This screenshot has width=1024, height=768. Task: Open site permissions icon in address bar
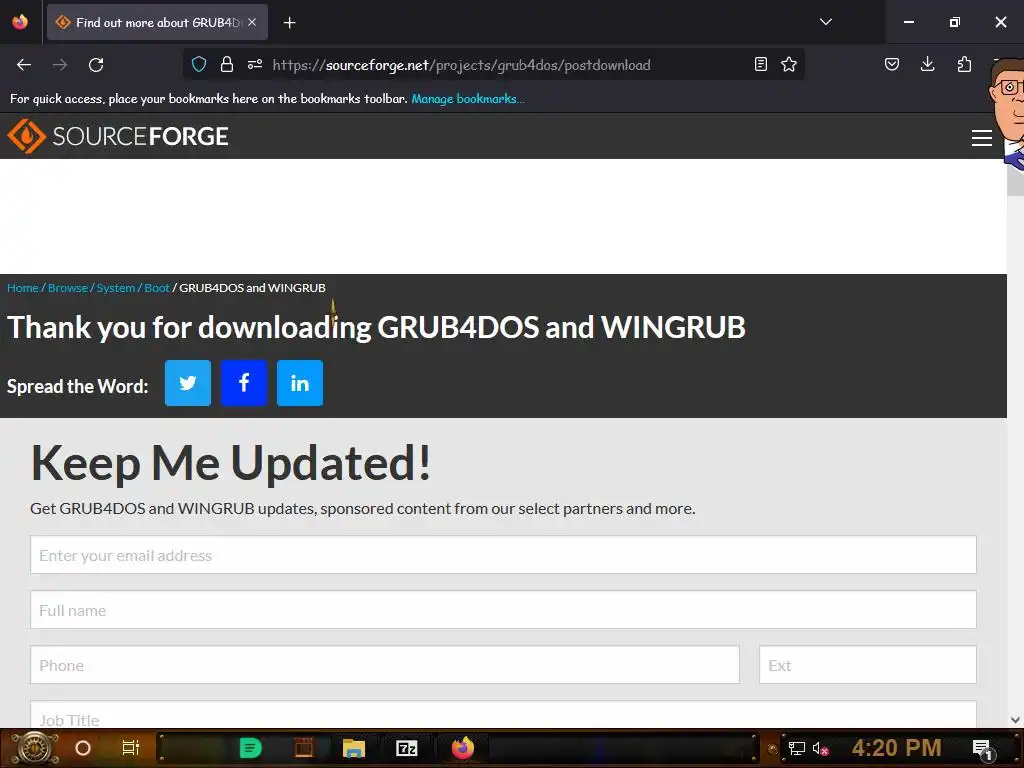coord(255,64)
